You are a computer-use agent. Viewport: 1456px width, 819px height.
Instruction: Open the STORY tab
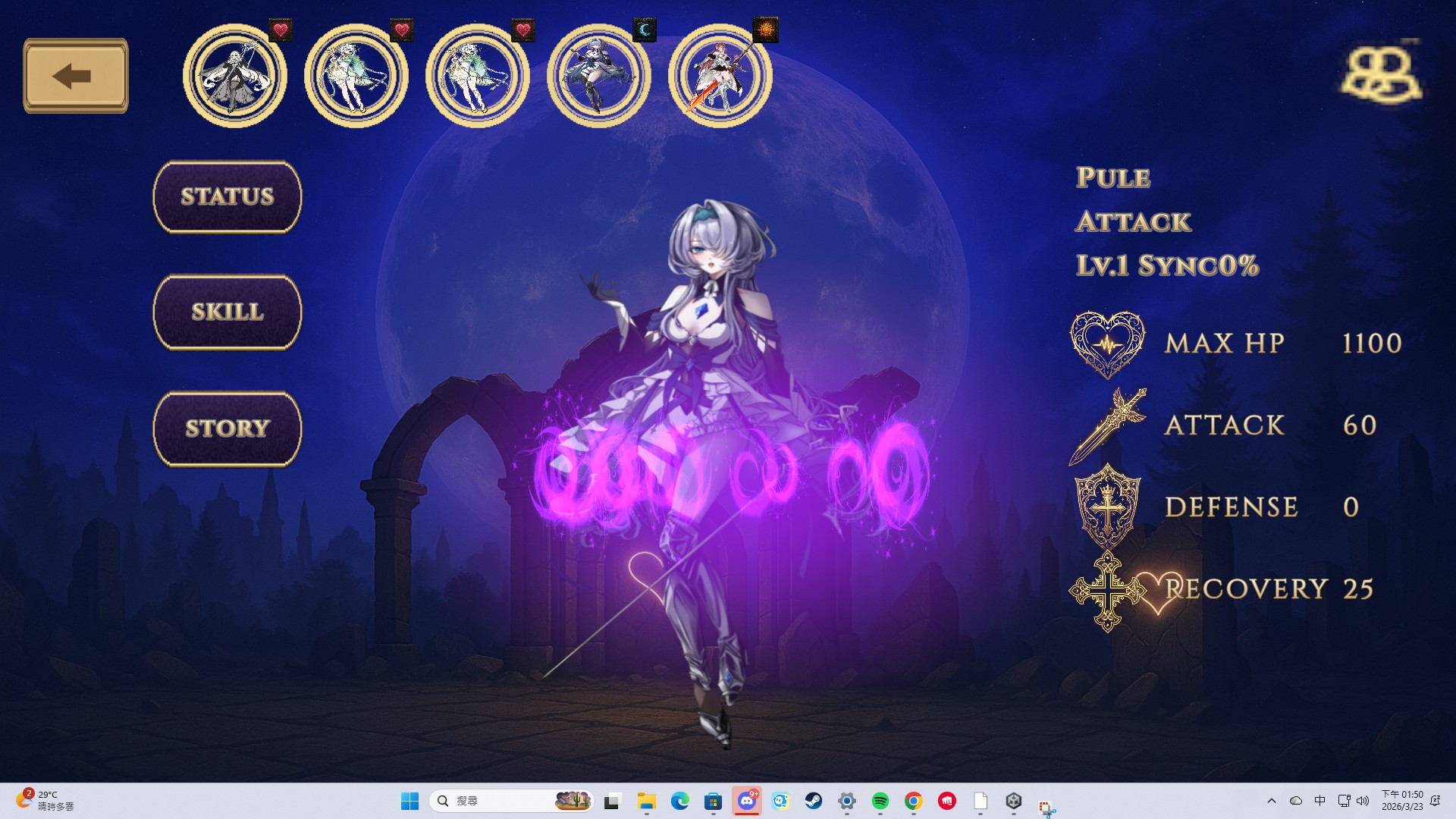[227, 428]
